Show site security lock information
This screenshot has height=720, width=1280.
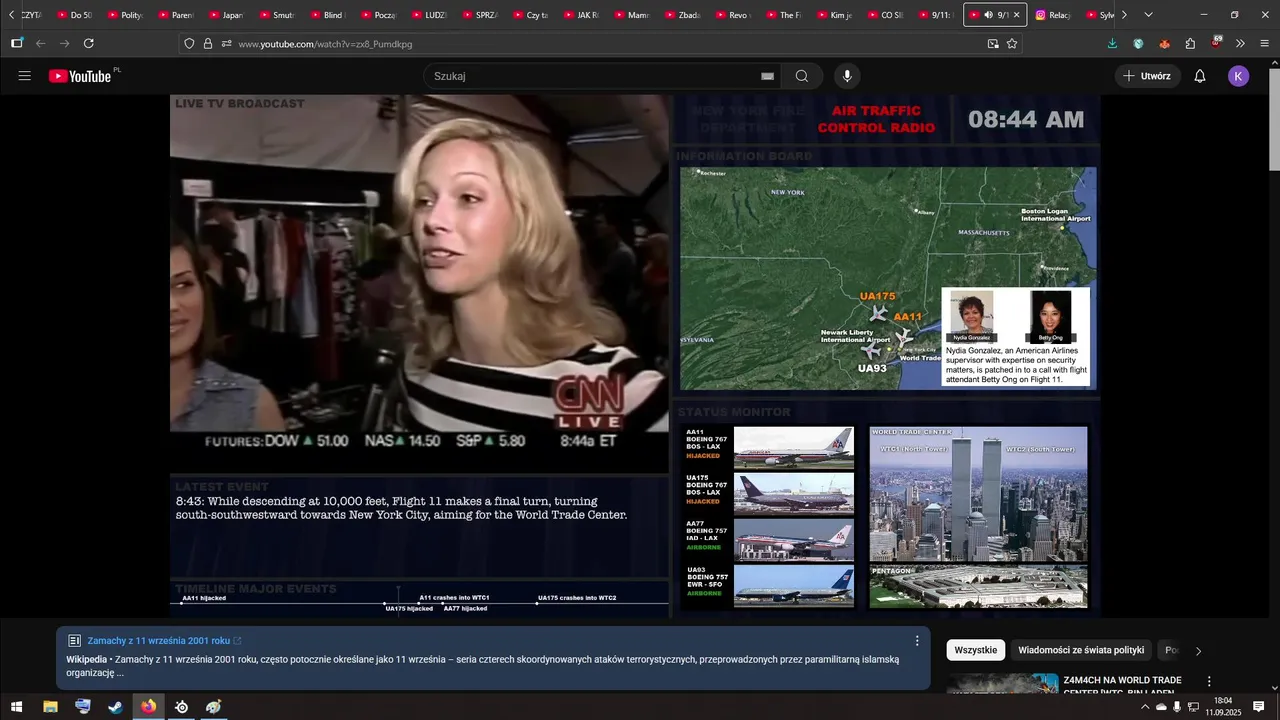208,44
